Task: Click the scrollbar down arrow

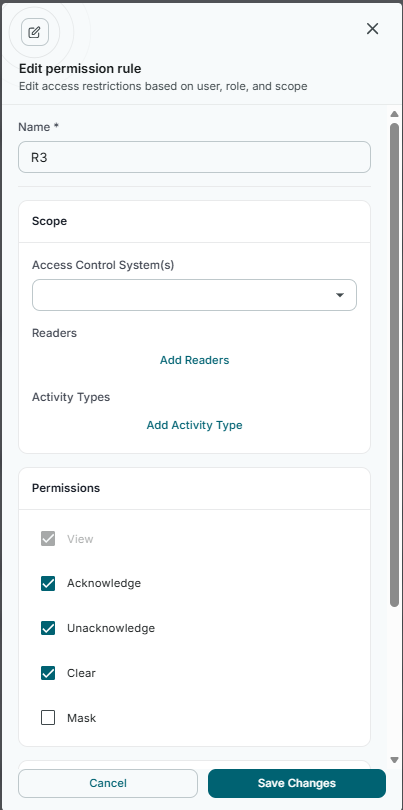Action: click(394, 760)
